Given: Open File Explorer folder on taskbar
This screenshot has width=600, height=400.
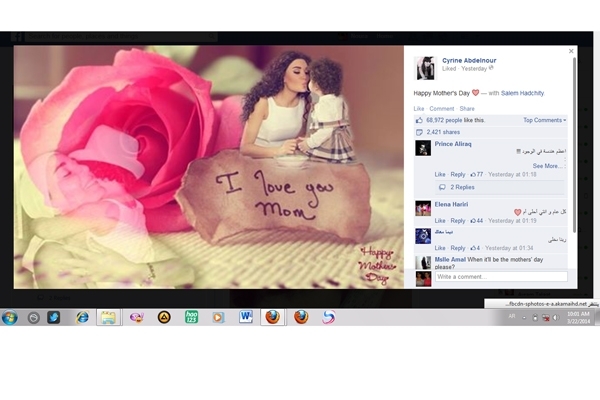Looking at the screenshot, I should point(108,317).
